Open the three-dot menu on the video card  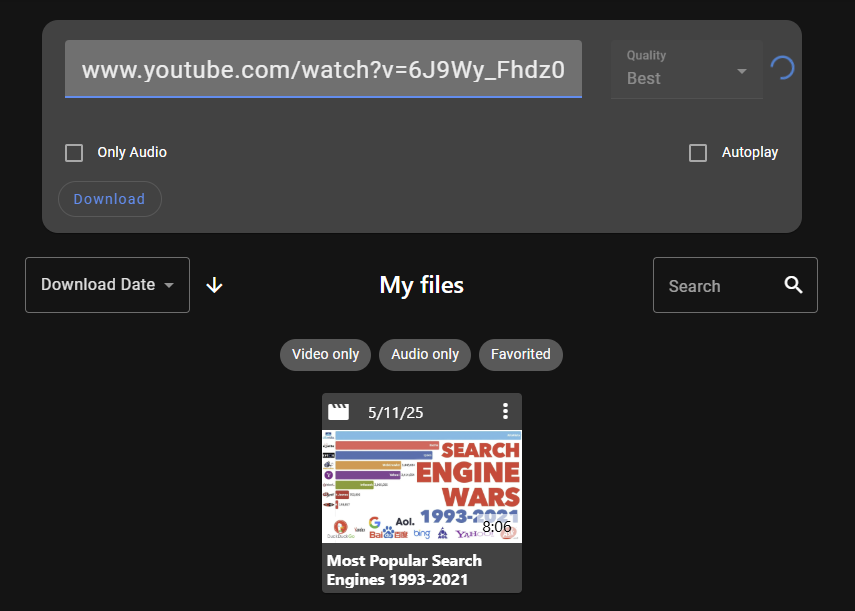tap(505, 411)
